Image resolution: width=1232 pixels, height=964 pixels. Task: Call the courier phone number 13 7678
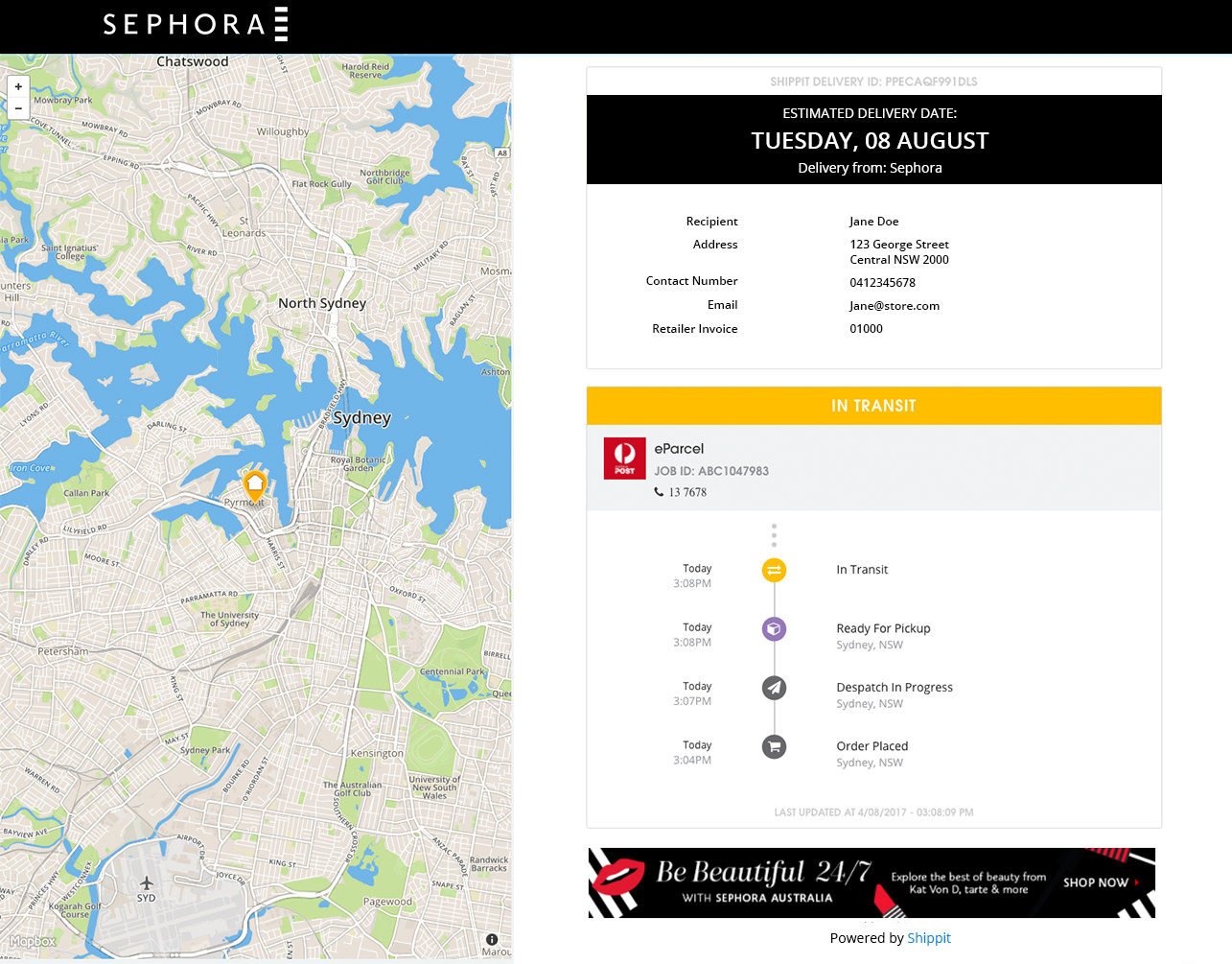(x=686, y=492)
